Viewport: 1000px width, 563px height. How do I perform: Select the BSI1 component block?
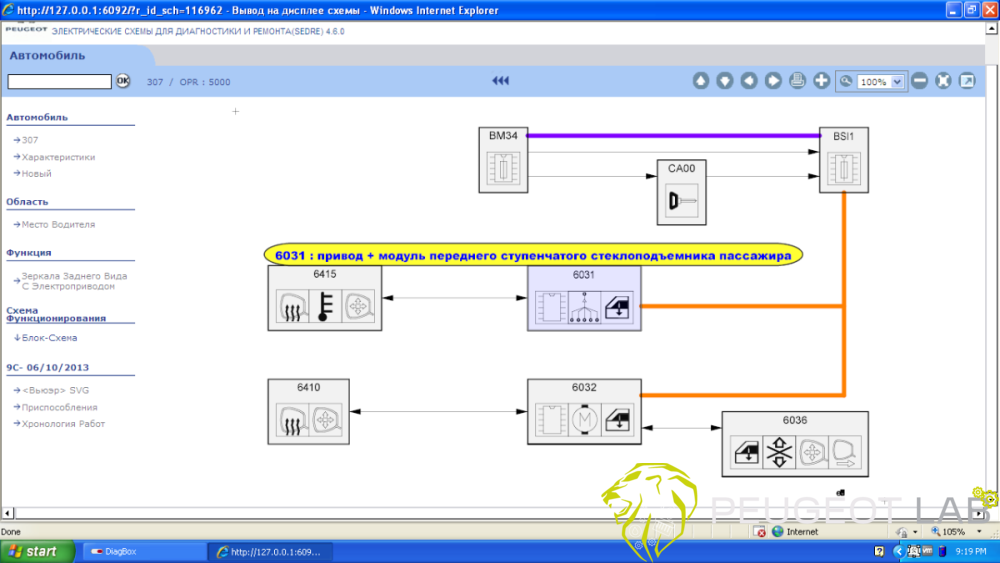(844, 160)
